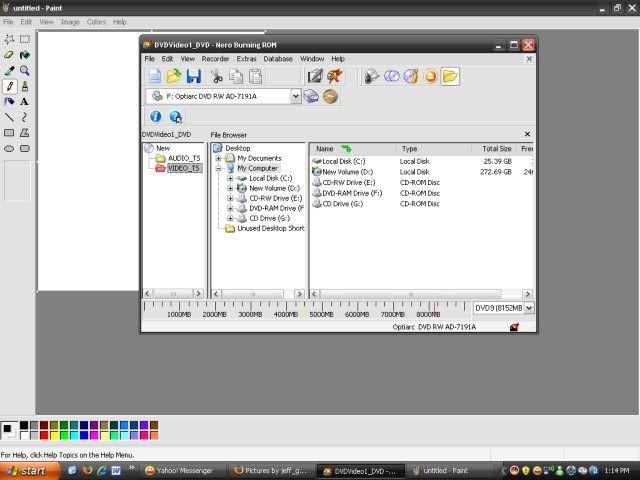Pick the black color swatch in Paint palette

pos(24,425)
